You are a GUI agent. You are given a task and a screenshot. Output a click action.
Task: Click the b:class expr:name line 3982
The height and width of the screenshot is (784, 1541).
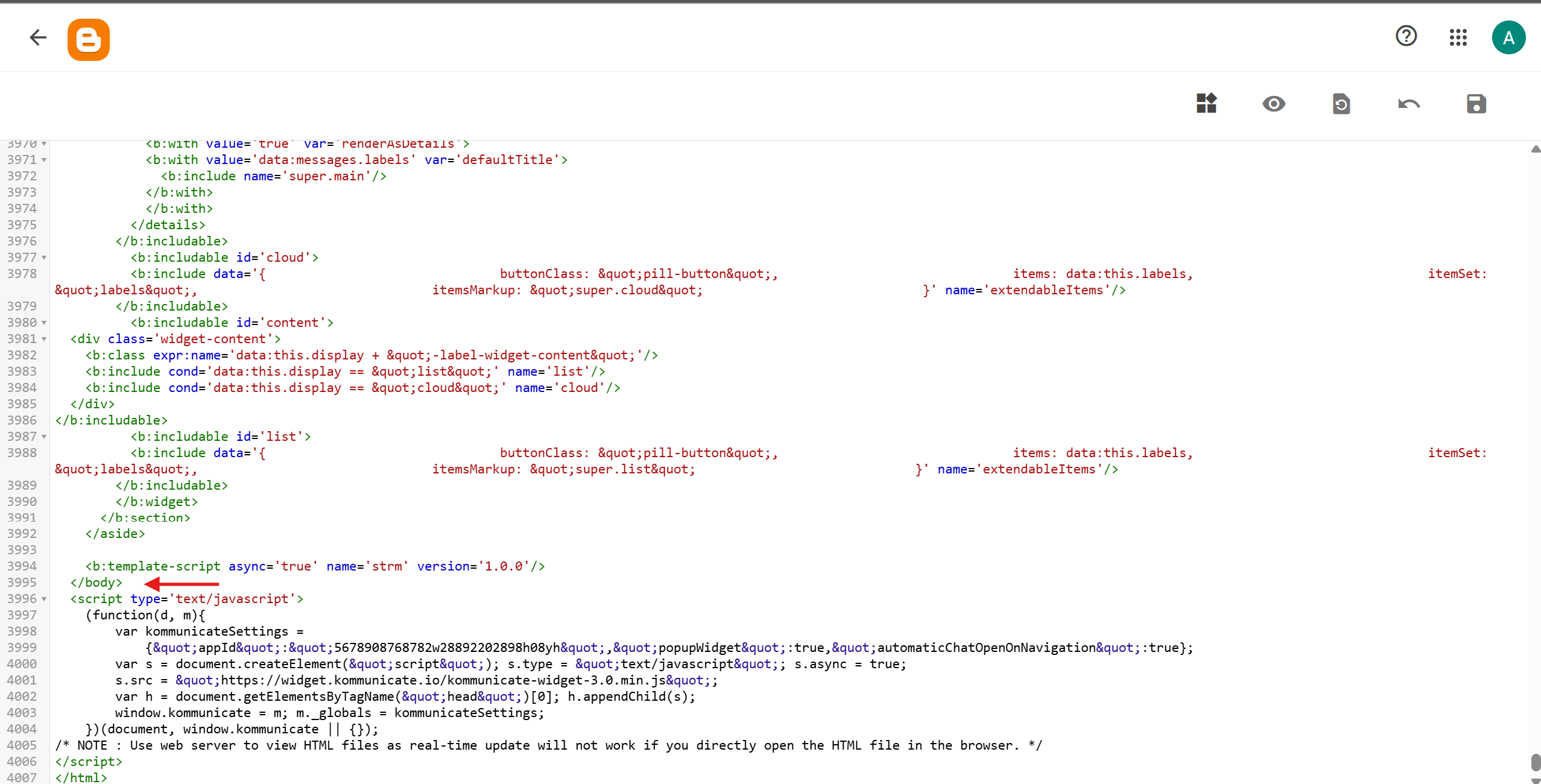(x=372, y=355)
